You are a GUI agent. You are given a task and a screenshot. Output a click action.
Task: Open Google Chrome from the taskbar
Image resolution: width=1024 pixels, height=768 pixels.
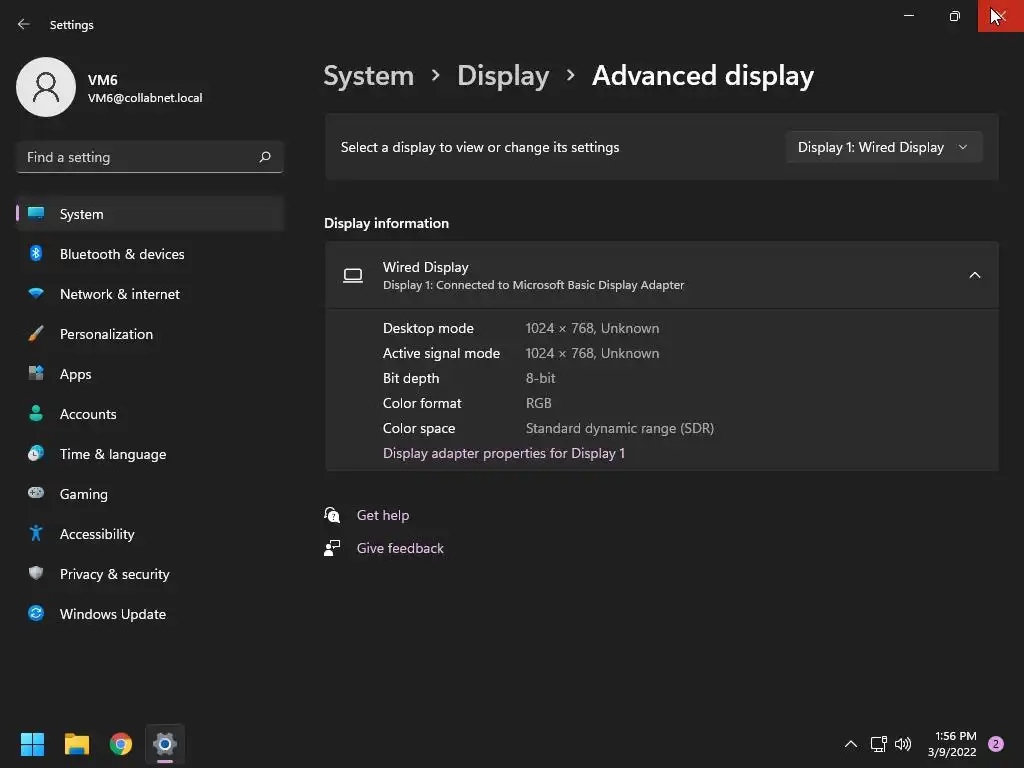[x=121, y=744]
